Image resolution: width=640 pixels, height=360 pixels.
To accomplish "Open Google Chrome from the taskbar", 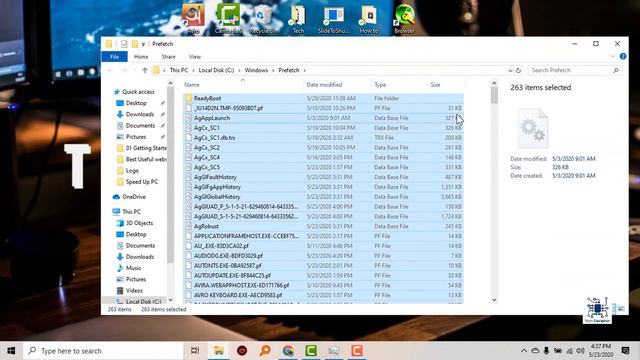I will pos(288,351).
